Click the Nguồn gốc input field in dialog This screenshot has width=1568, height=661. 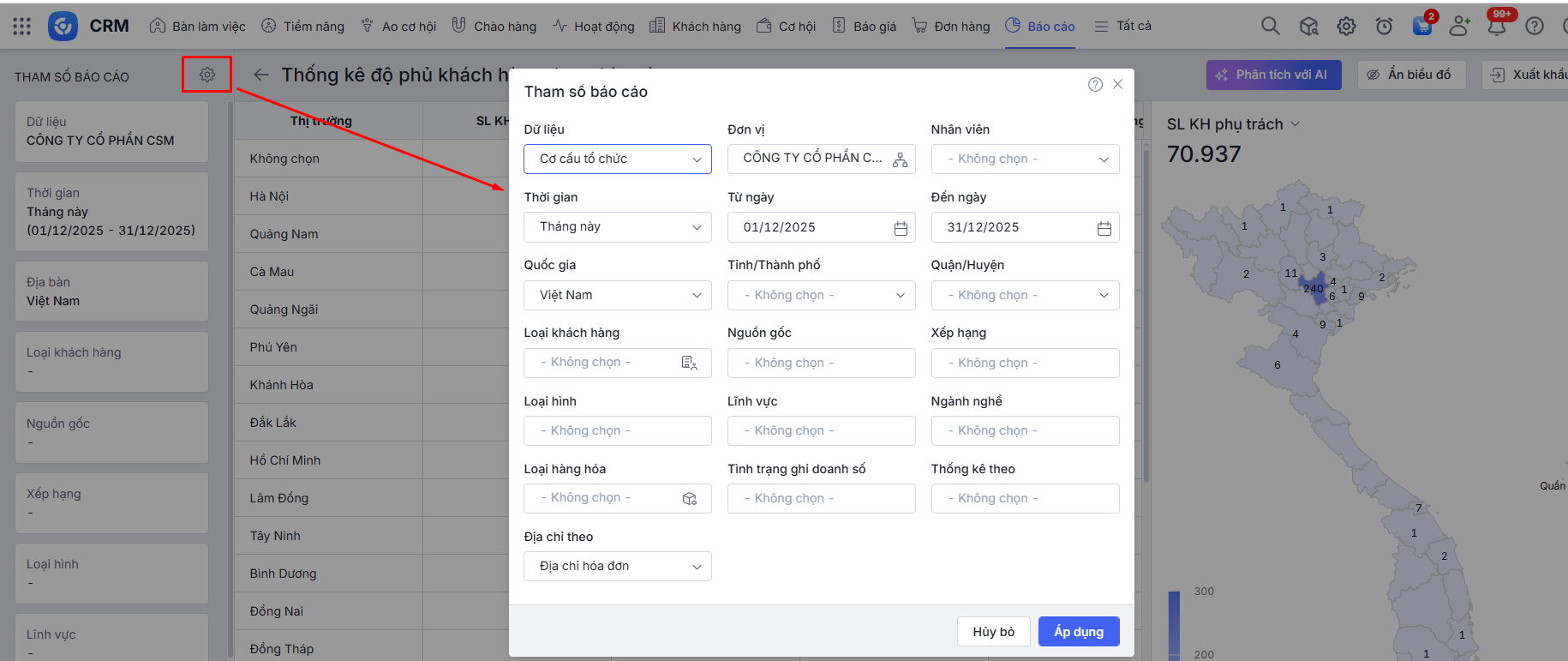point(821,364)
